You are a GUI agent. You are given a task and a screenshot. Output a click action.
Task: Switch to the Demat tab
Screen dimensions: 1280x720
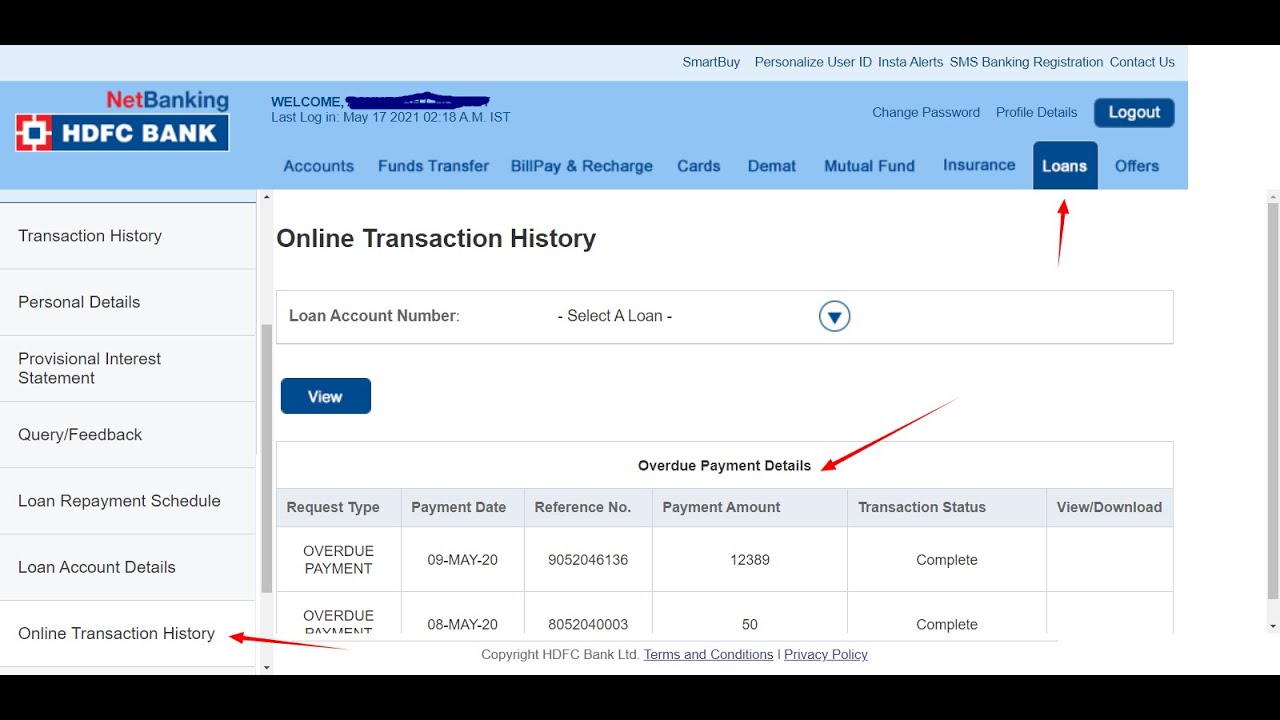click(772, 166)
